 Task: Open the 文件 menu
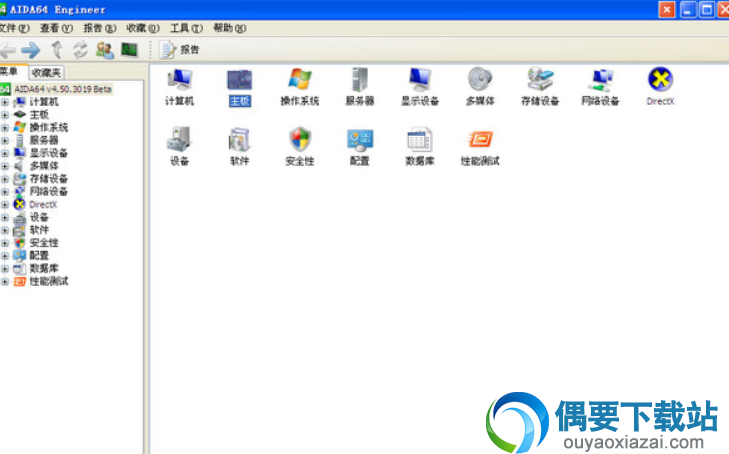click(14, 28)
